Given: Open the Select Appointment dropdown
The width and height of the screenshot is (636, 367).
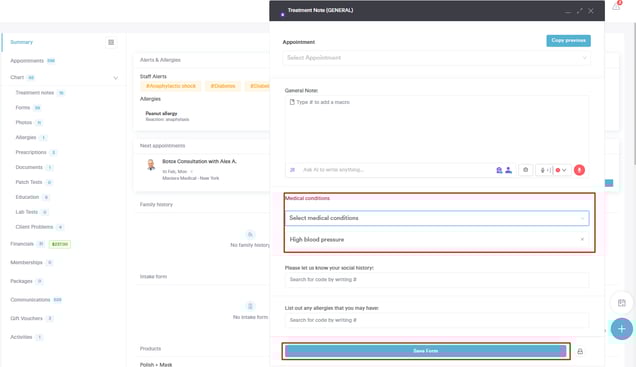Looking at the screenshot, I should pos(436,58).
